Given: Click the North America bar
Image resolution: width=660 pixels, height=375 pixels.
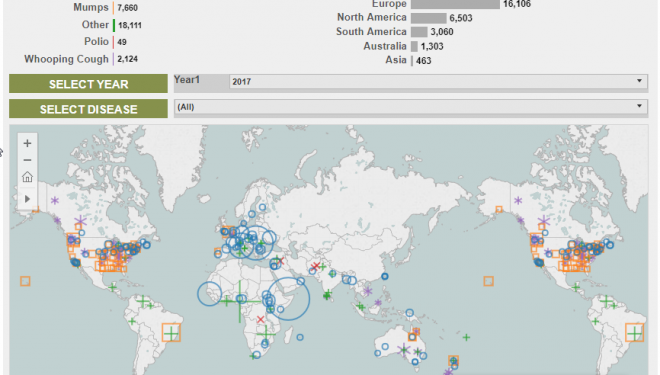Looking at the screenshot, I should pyautogui.click(x=428, y=18).
